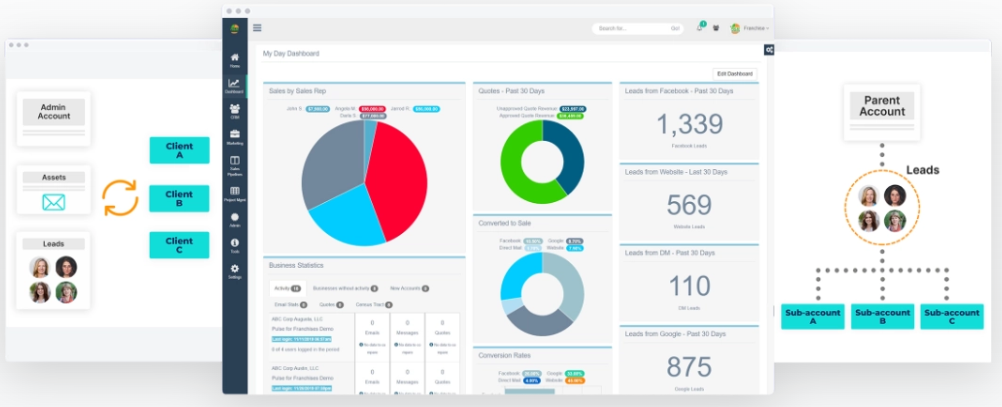The image size is (1002, 407).
Task: Click the Parent Account card in the right window
Action: [x=882, y=112]
